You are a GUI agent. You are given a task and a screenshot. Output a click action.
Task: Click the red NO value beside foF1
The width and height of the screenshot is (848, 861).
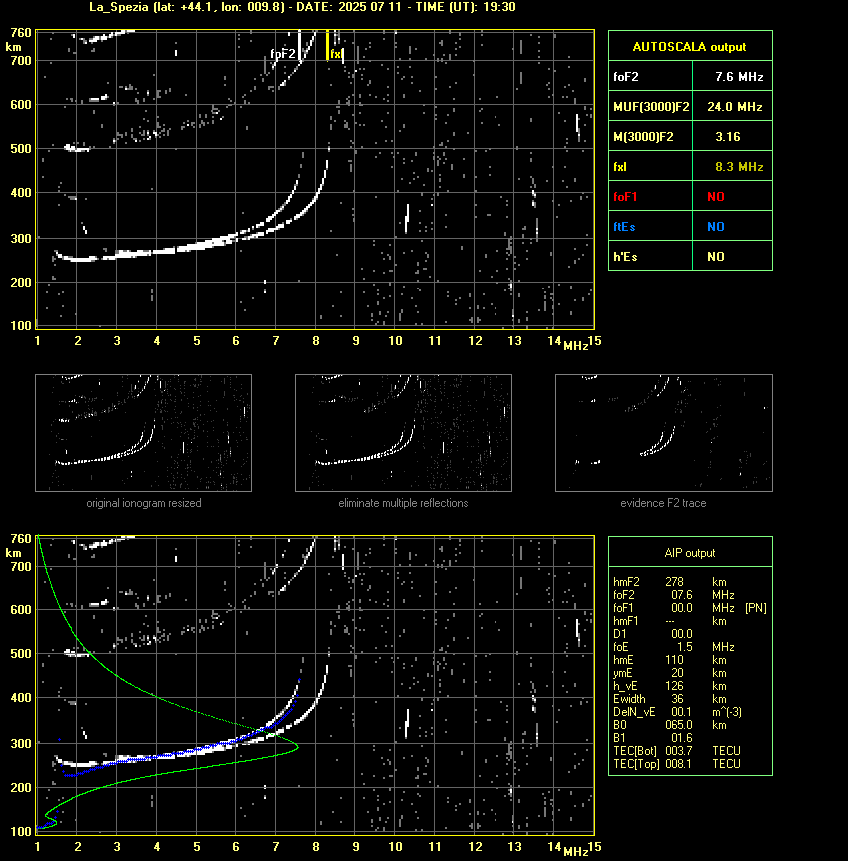point(716,197)
